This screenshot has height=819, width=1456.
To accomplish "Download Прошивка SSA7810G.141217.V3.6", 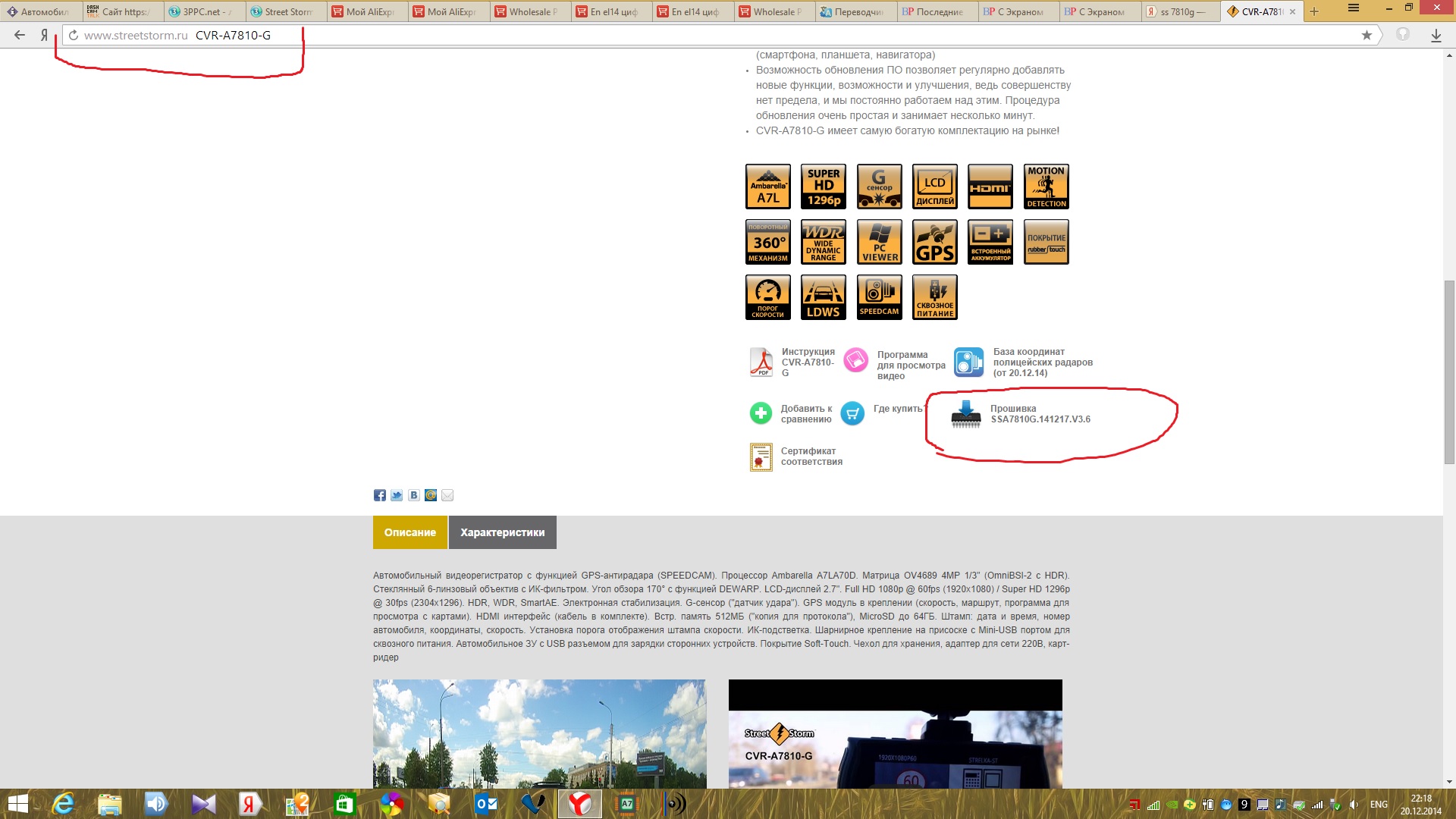I will point(1040,414).
